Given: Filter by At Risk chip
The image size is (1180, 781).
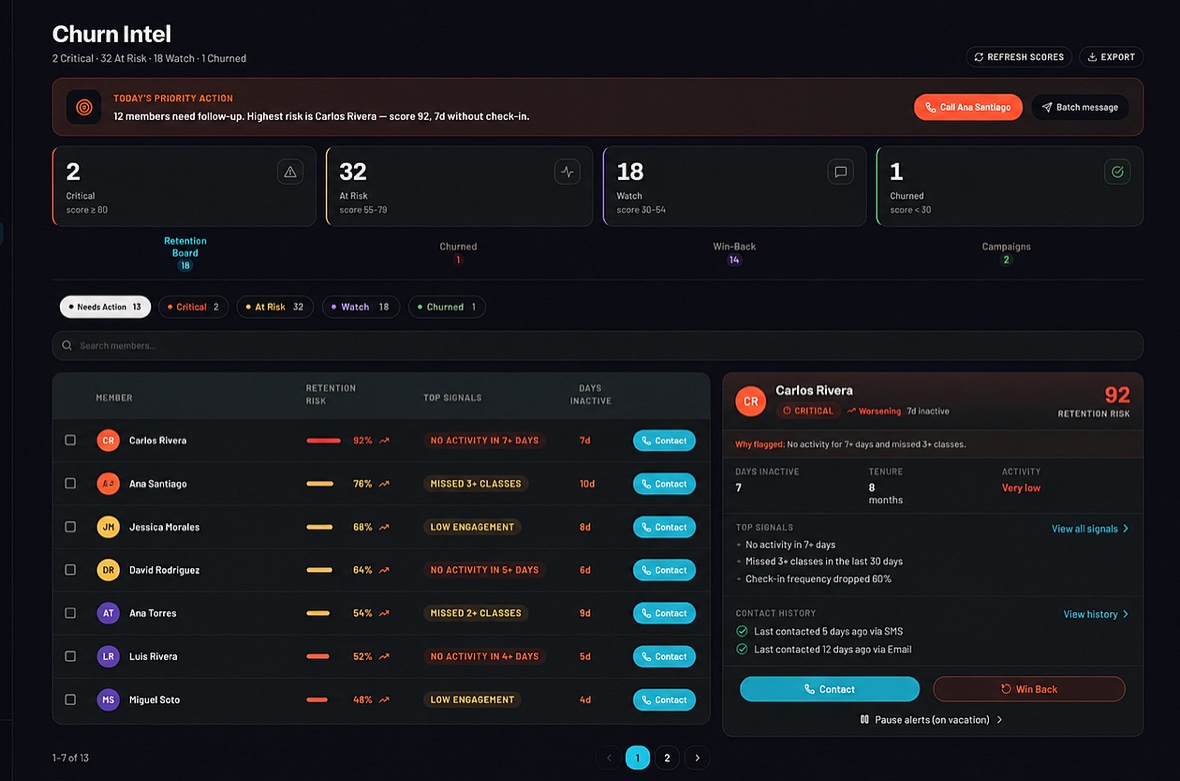Looking at the screenshot, I should pos(275,307).
